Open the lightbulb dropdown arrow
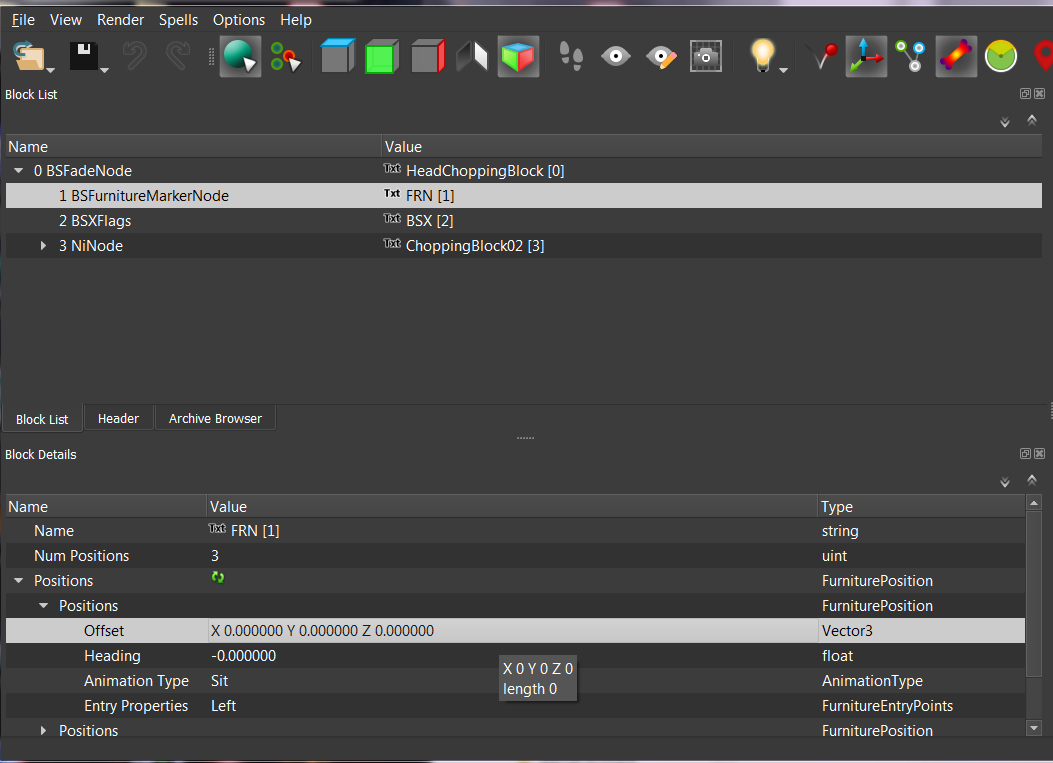 pyautogui.click(x=783, y=70)
